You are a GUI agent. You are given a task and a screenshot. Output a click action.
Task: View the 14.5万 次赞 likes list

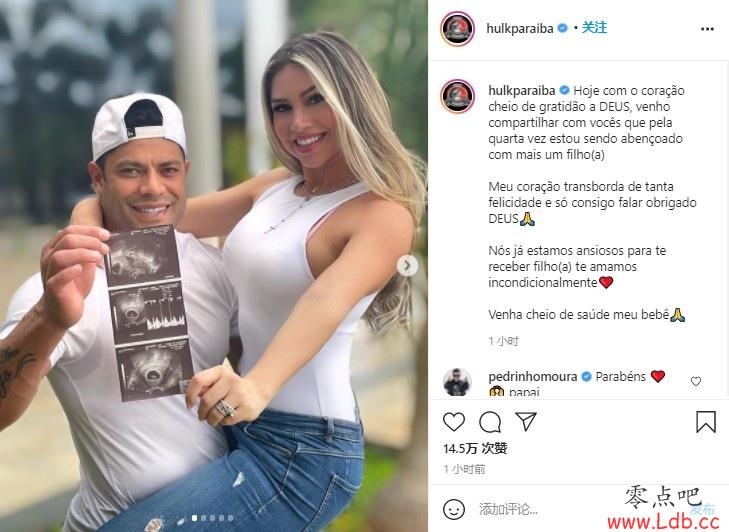[x=475, y=448]
